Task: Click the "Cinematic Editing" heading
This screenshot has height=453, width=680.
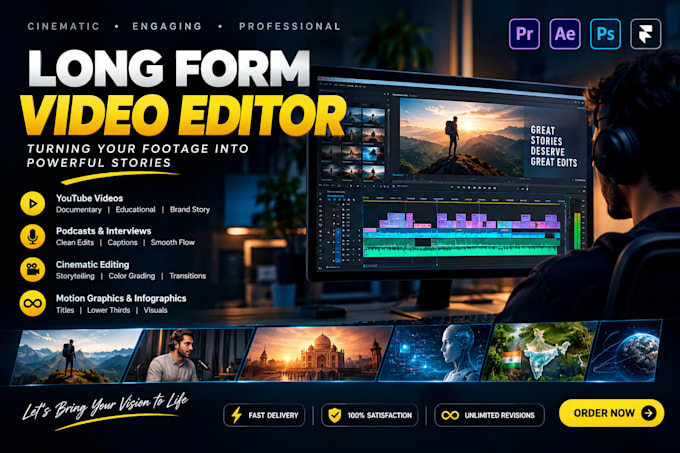Action: (92, 265)
